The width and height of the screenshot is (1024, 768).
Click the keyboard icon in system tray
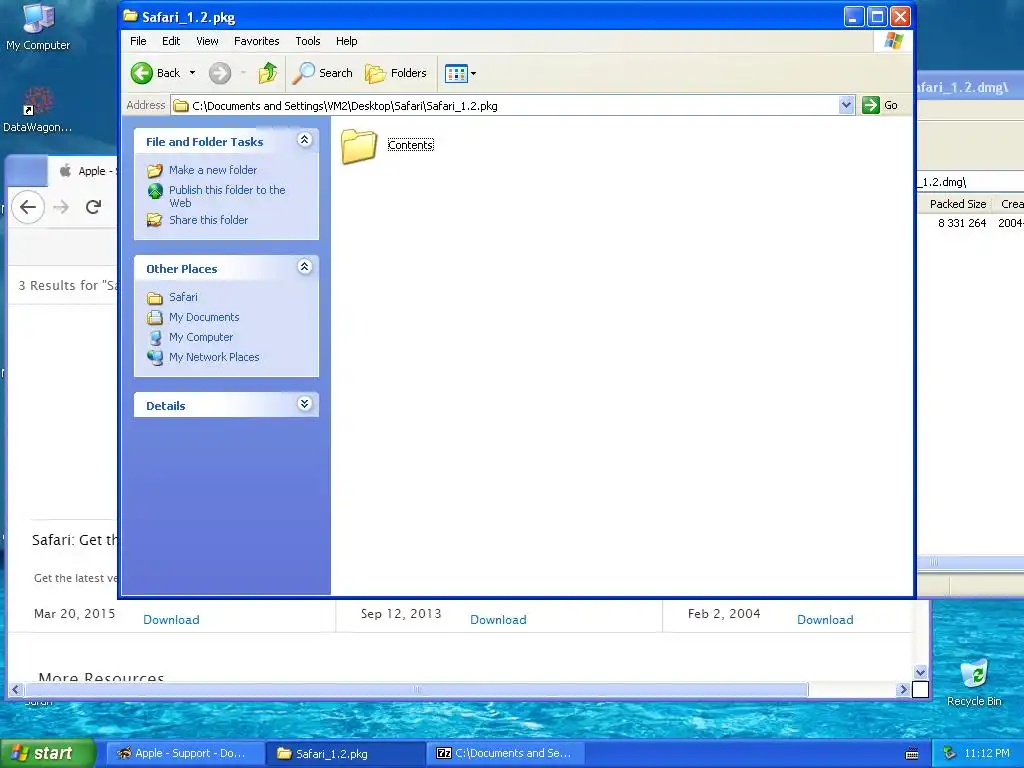tap(912, 754)
